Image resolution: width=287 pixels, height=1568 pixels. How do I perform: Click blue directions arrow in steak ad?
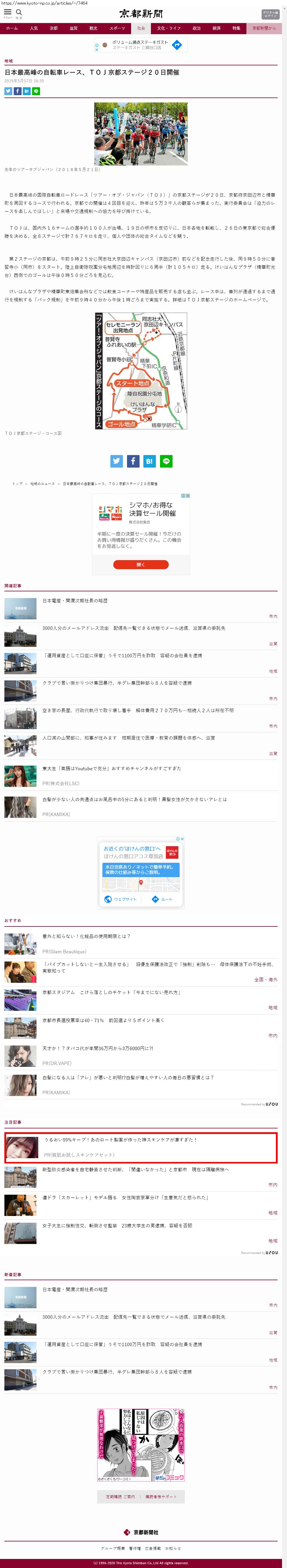coord(177,44)
